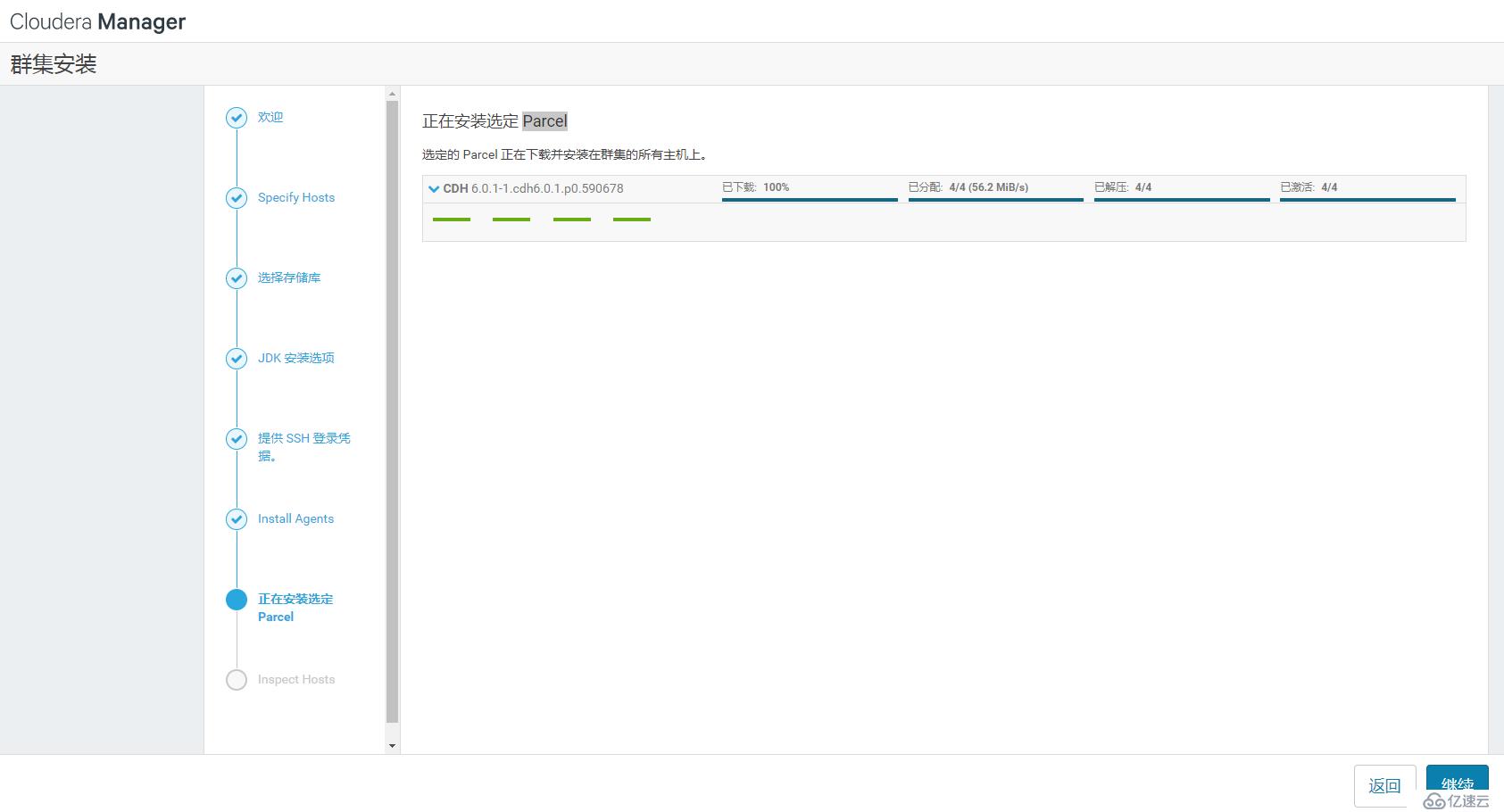
Task: Click the checkmark icon beside 提供 SSH 登录凭据
Action: [237, 439]
